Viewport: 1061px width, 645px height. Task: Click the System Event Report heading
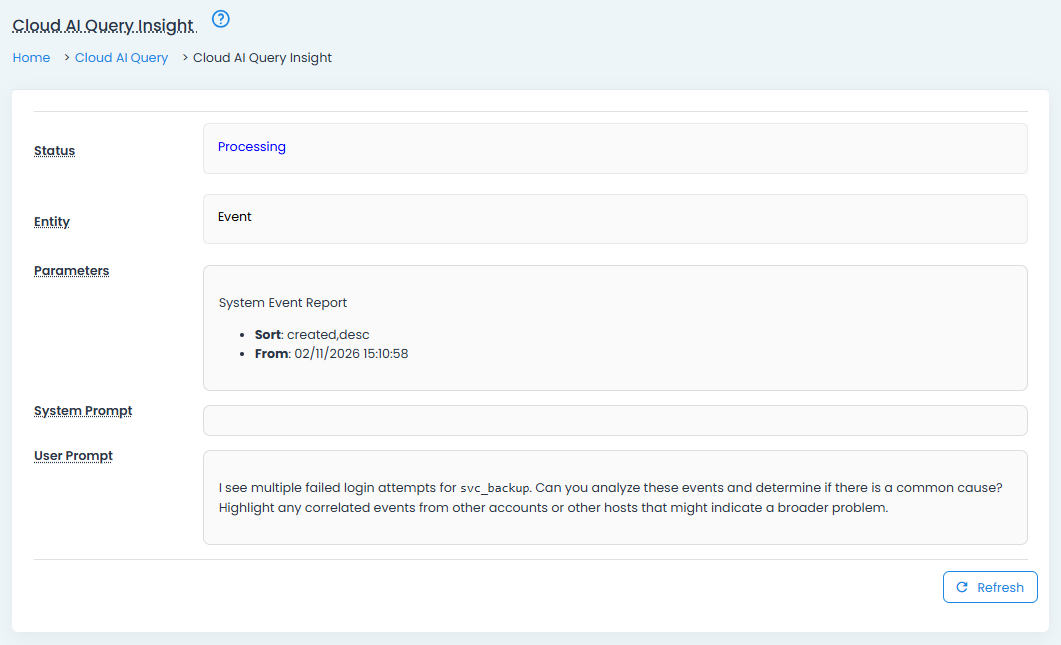click(x=283, y=303)
